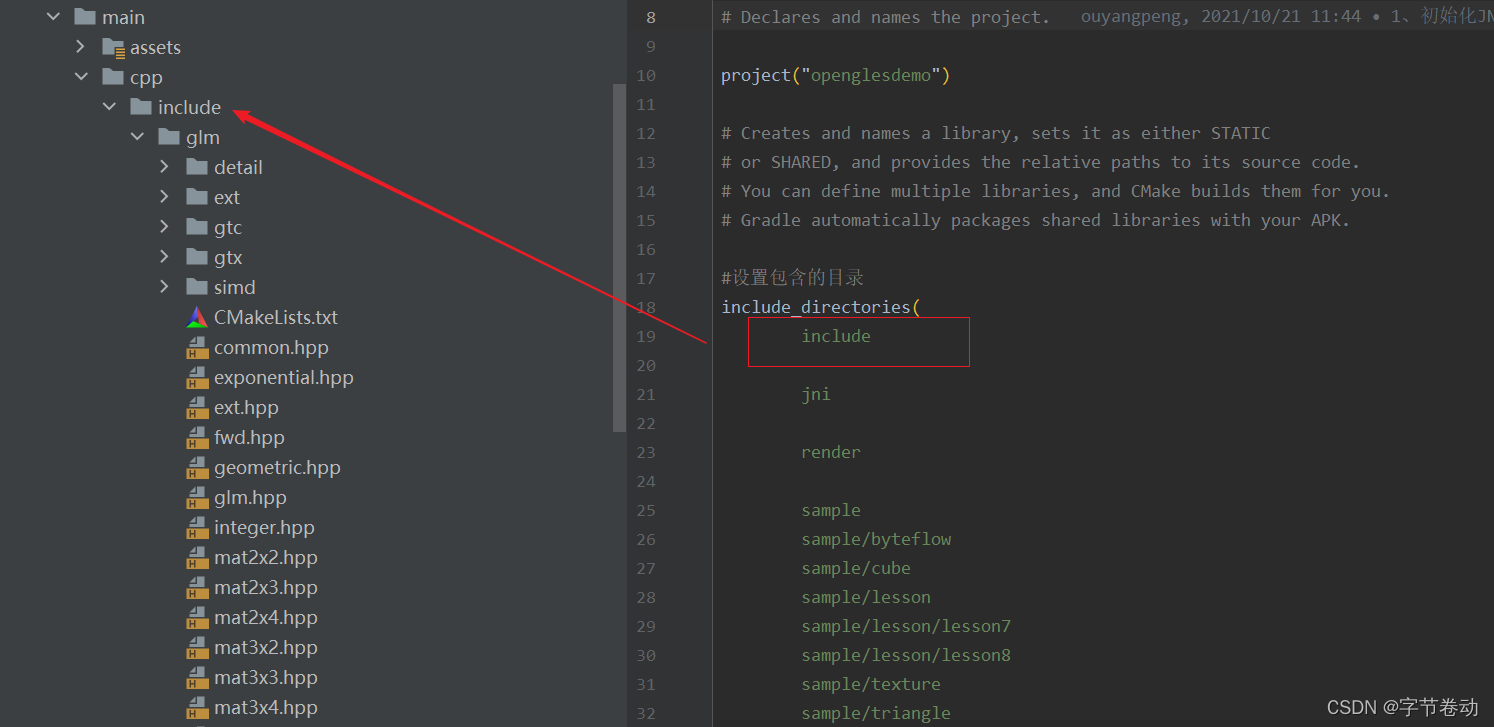Screen dimensions: 1494x727
Task: Click the assets resource folder icon
Action: tap(113, 47)
